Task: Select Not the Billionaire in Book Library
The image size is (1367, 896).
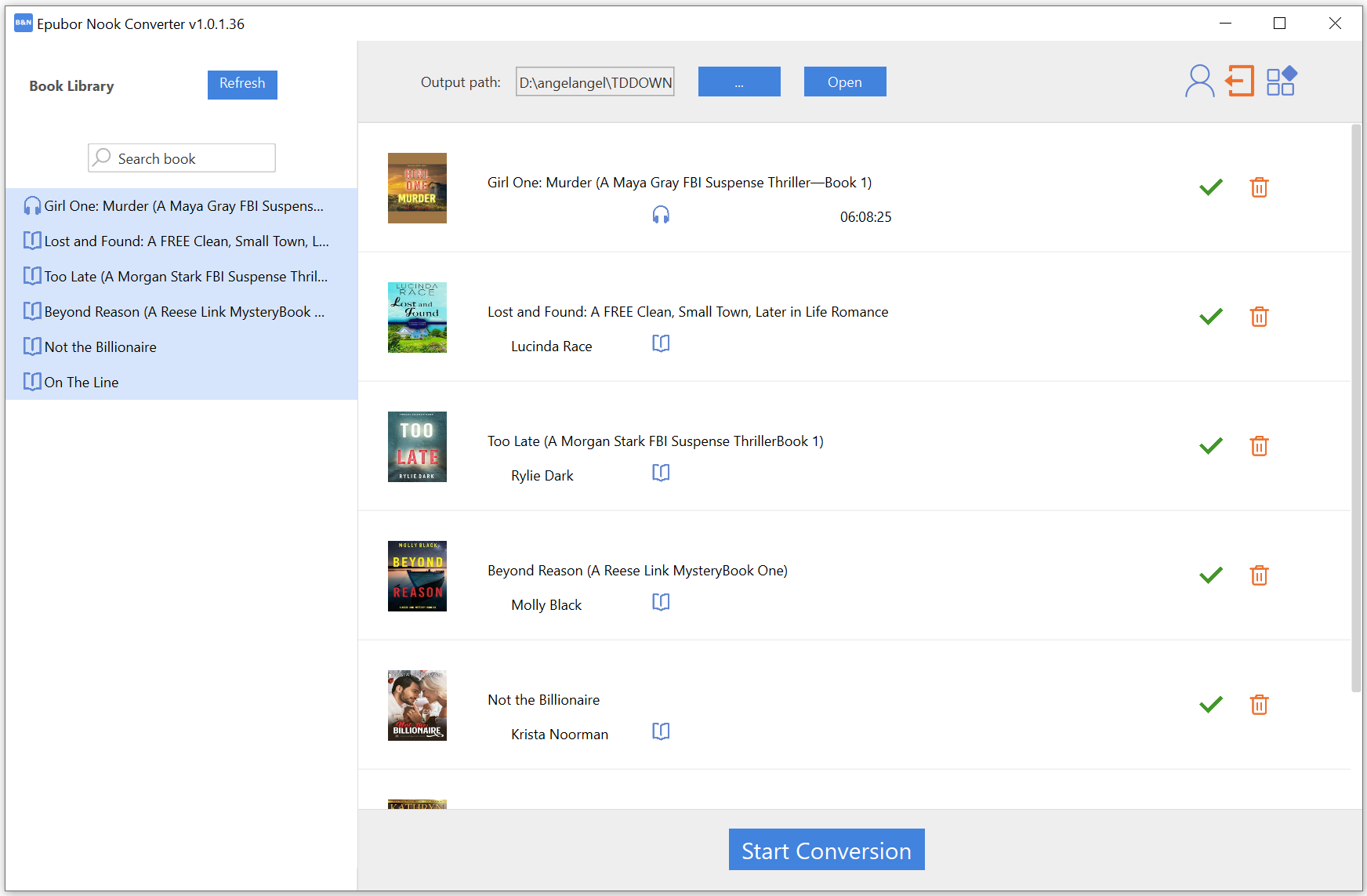Action: pos(181,346)
